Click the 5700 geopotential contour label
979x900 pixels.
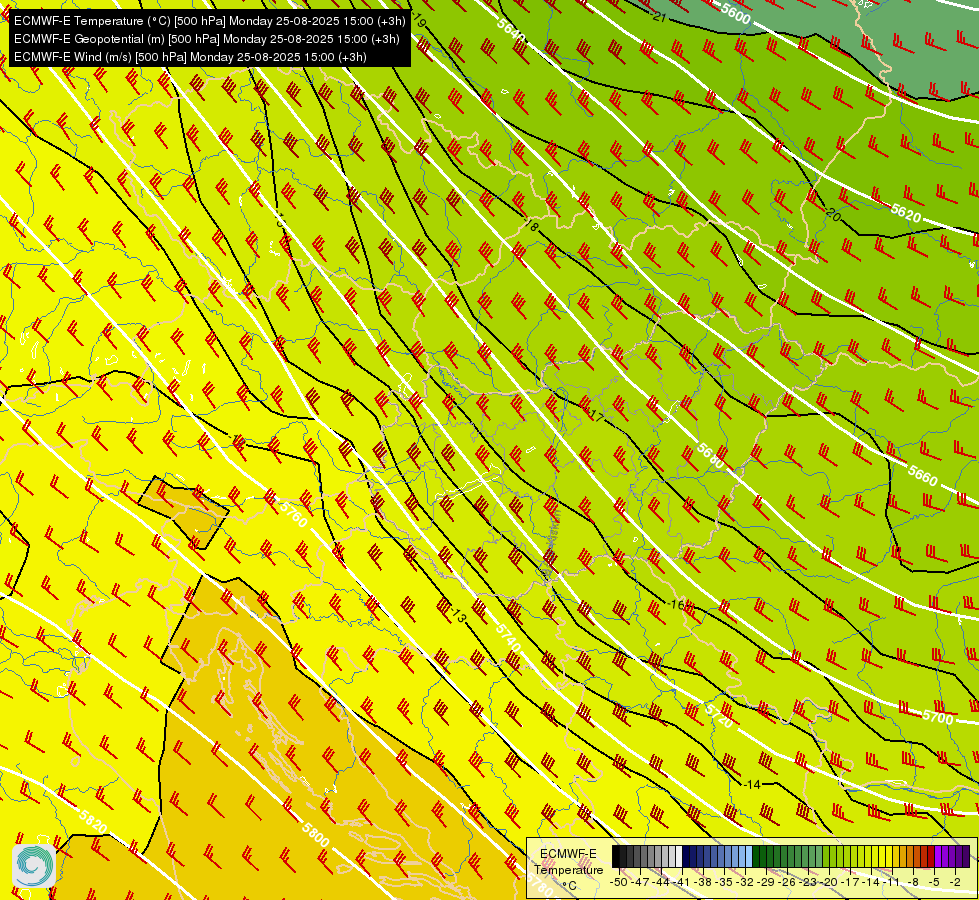(x=938, y=717)
